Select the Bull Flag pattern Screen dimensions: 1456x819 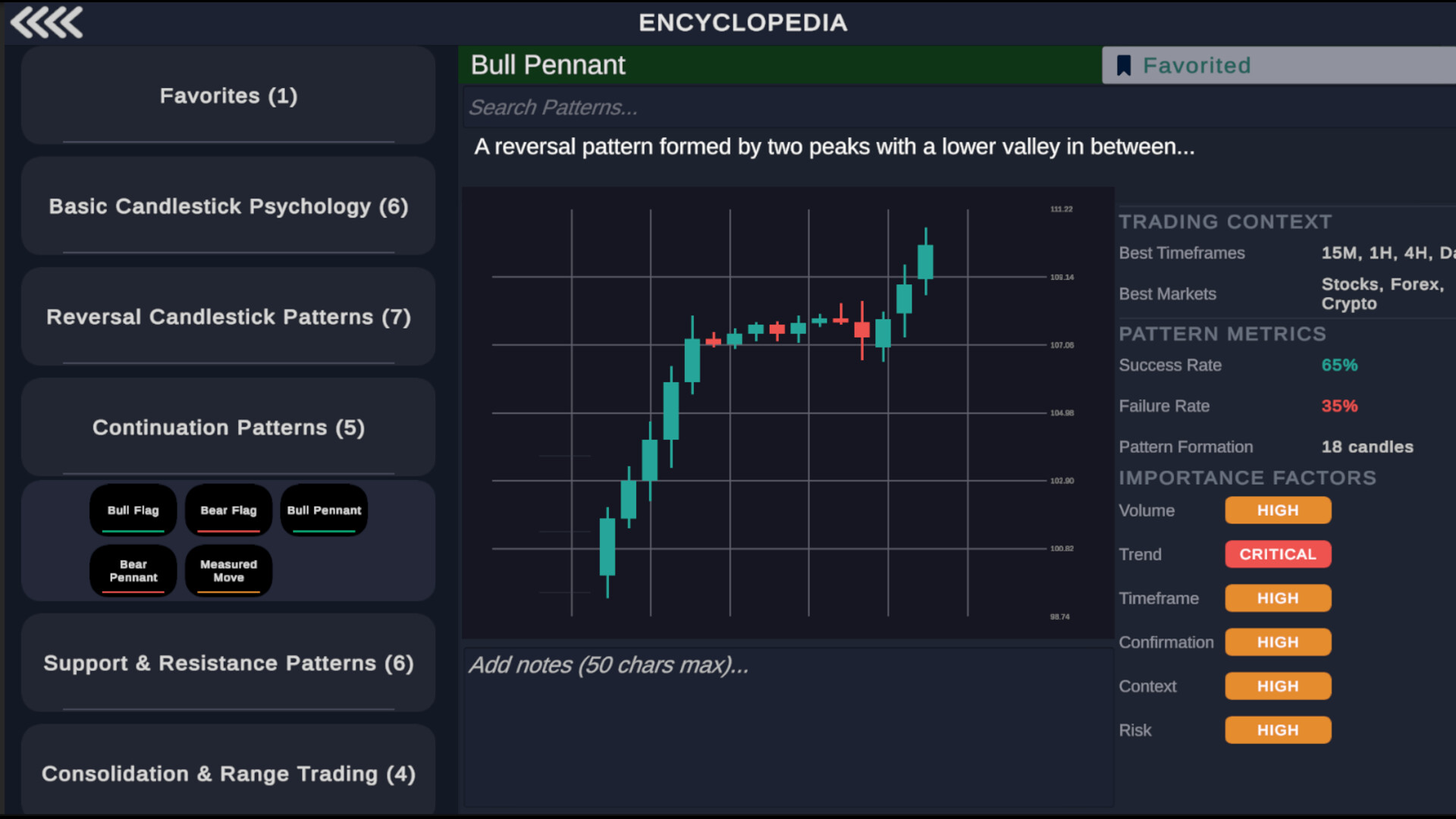[x=133, y=510]
